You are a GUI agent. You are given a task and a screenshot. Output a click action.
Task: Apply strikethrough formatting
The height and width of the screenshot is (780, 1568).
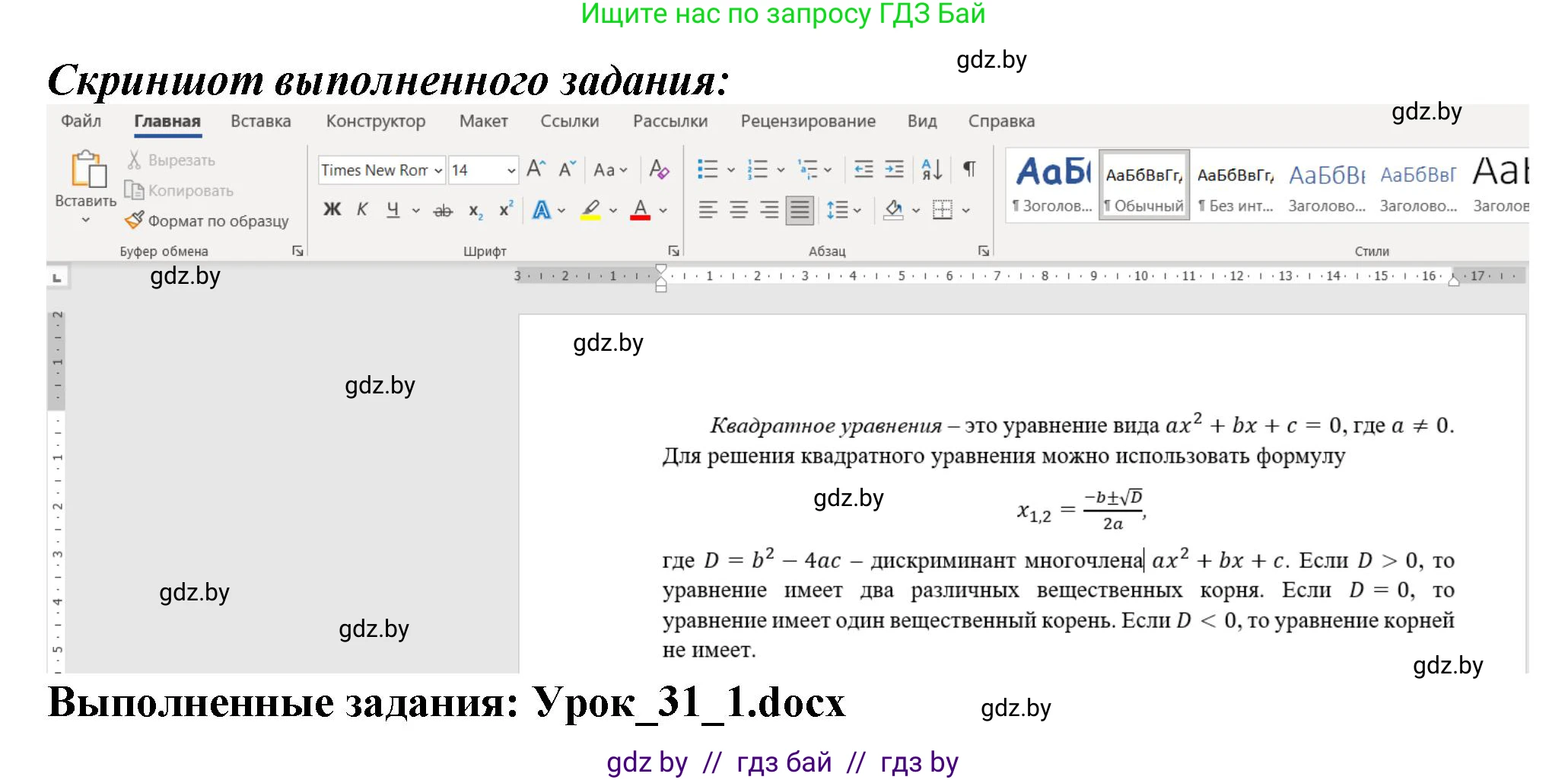coord(444,210)
